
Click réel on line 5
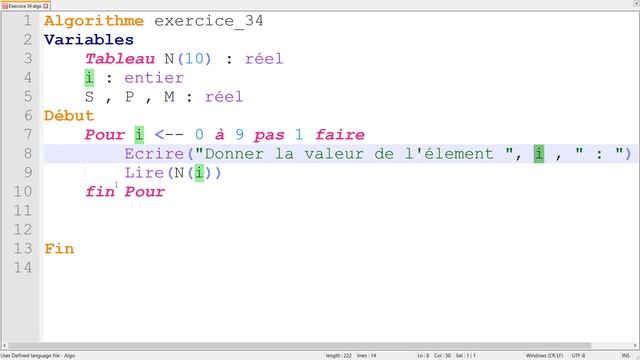(224, 97)
